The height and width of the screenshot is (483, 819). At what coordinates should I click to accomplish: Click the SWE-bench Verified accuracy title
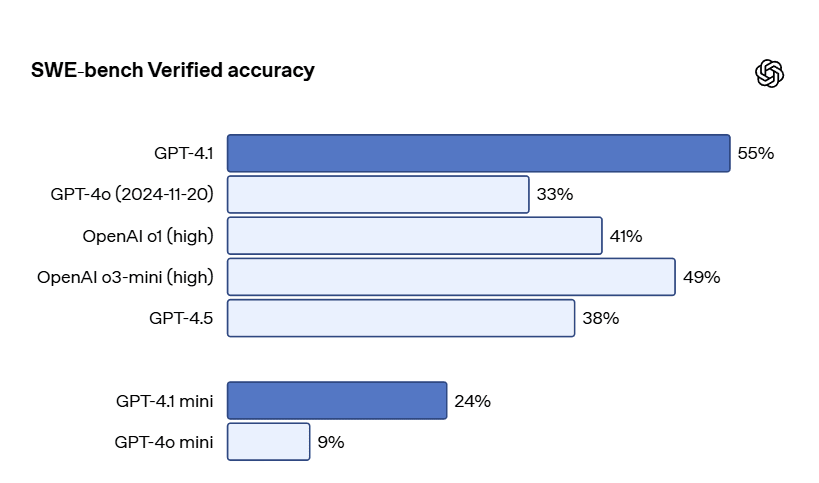click(173, 70)
